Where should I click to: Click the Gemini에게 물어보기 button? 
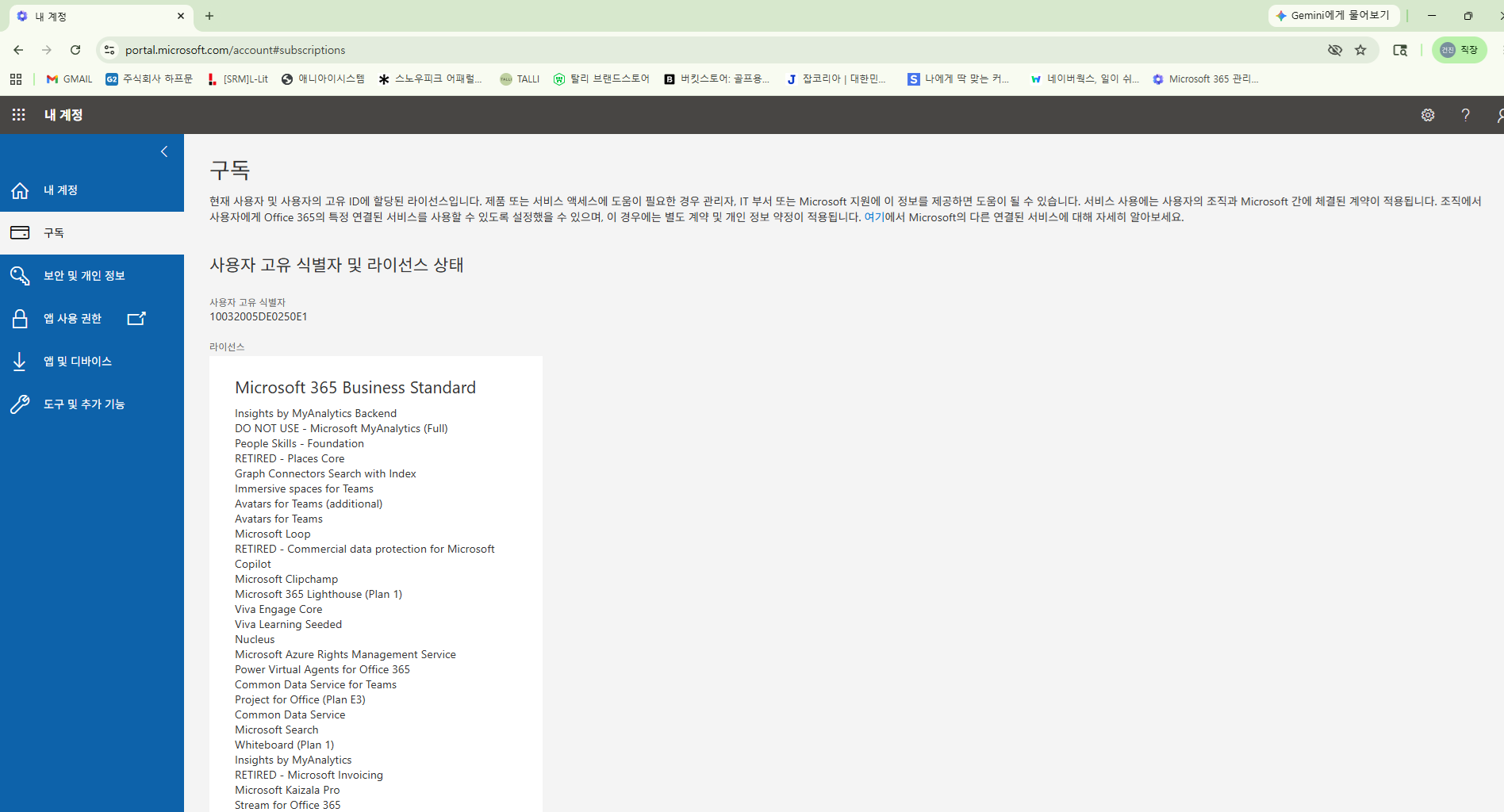click(1333, 16)
